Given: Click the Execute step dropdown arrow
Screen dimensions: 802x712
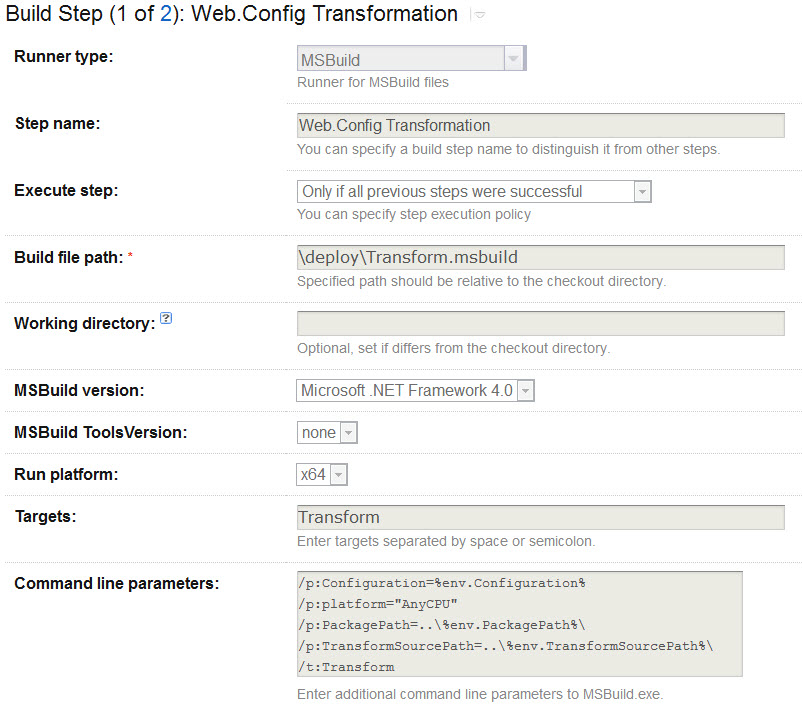Looking at the screenshot, I should (x=643, y=191).
